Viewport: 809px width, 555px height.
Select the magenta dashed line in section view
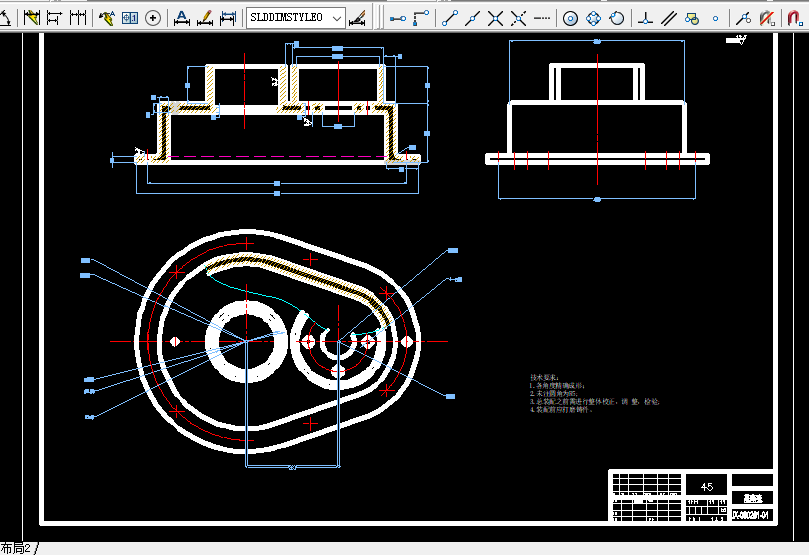click(x=277, y=156)
